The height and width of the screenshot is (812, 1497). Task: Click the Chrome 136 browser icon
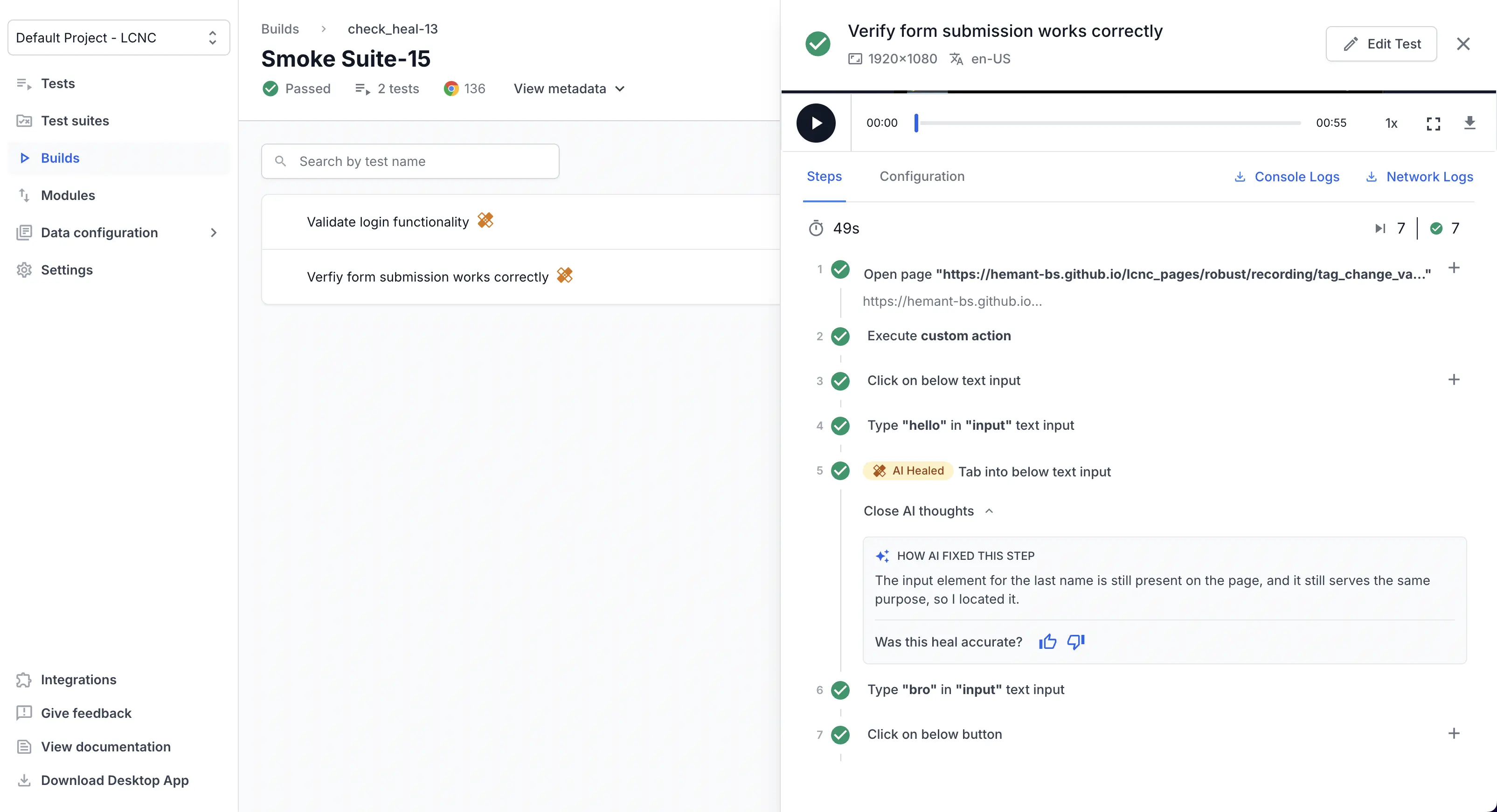(x=451, y=89)
